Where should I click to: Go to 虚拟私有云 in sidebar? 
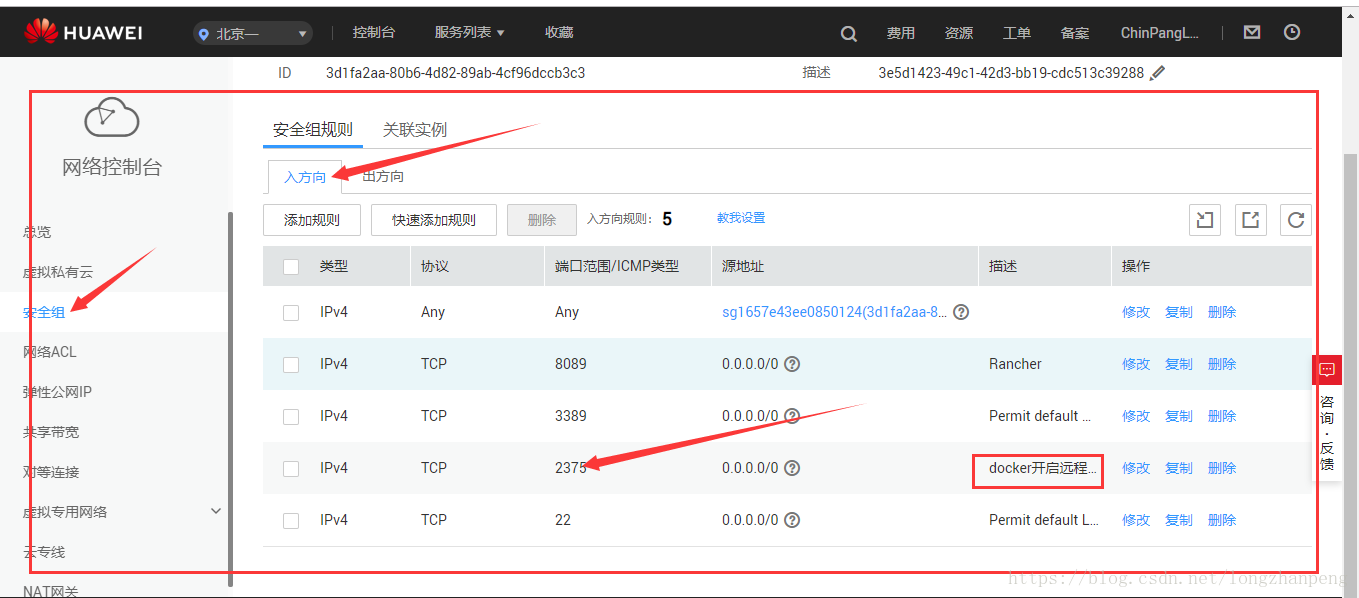pyautogui.click(x=58, y=272)
